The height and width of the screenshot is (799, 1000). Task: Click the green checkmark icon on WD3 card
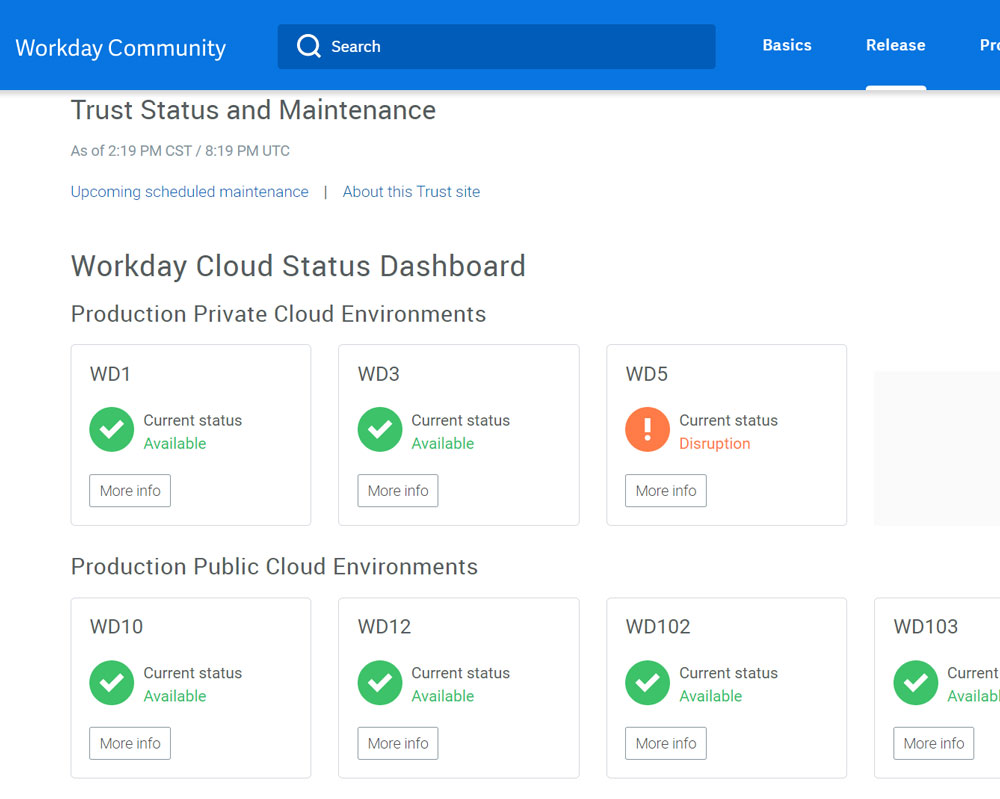[379, 429]
